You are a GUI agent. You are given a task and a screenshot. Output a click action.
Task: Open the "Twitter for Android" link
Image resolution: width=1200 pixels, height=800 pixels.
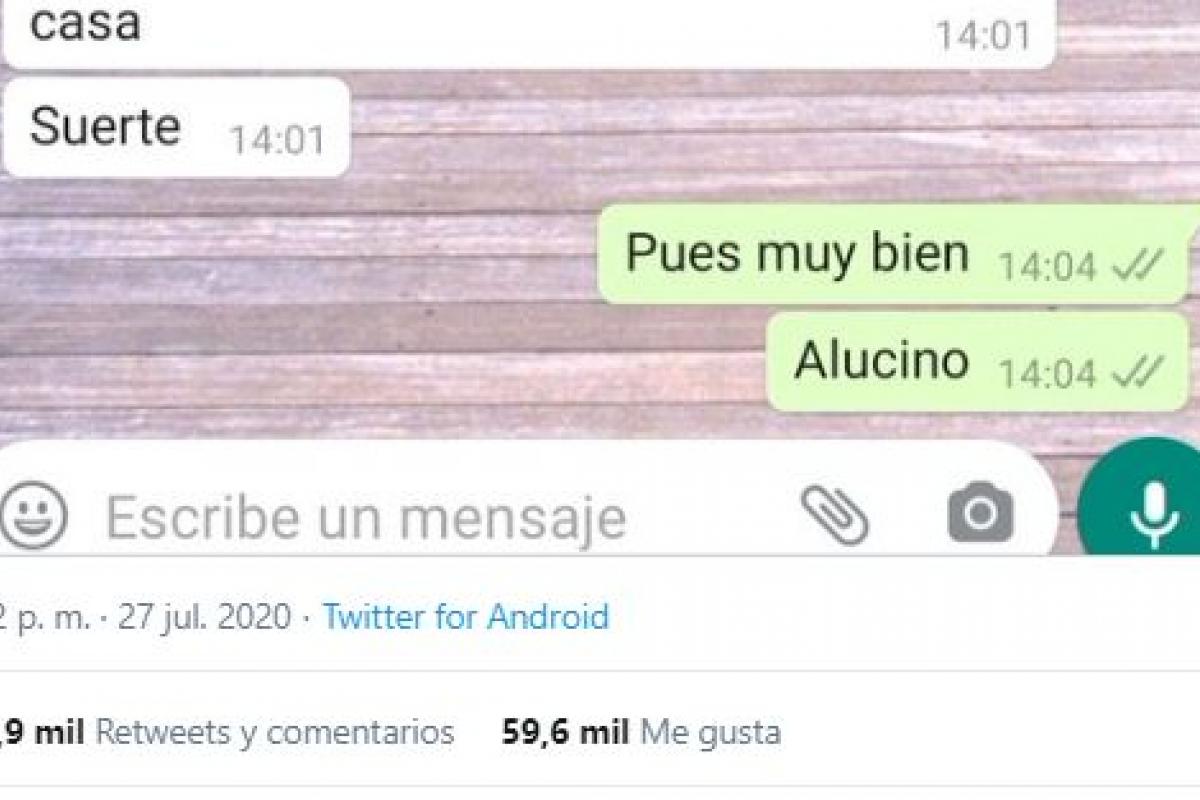465,616
